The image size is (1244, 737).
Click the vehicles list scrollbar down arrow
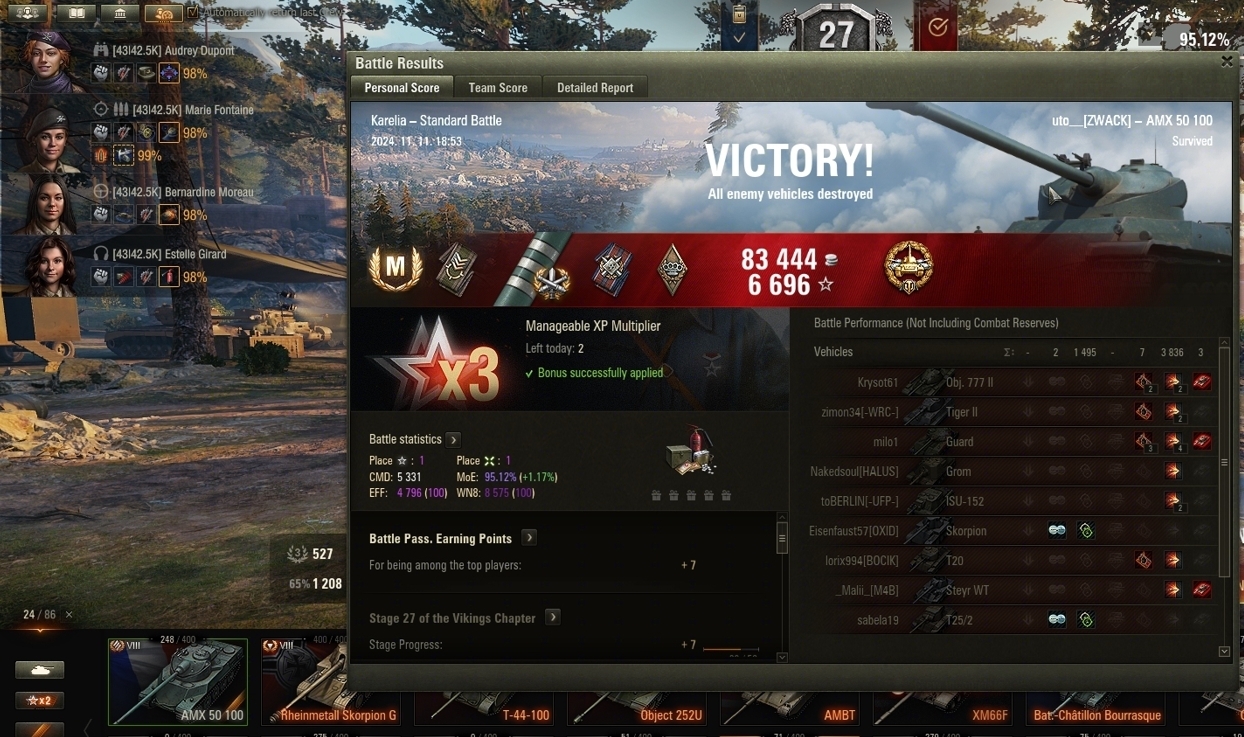(x=1225, y=652)
